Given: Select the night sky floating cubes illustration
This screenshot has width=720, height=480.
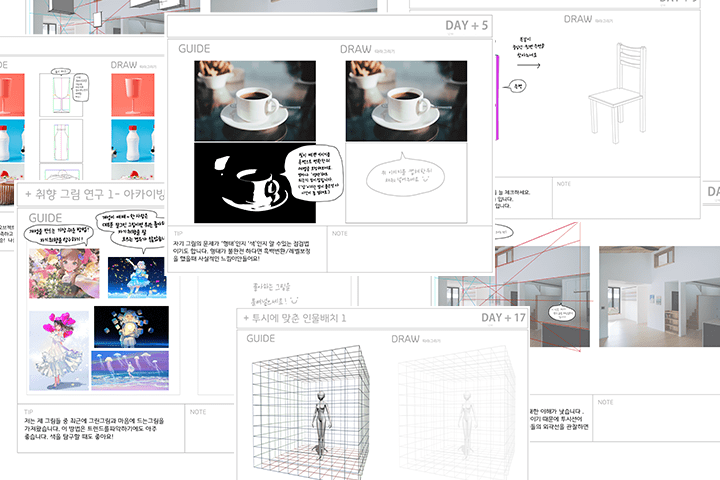Looking at the screenshot, I should pos(130,328).
